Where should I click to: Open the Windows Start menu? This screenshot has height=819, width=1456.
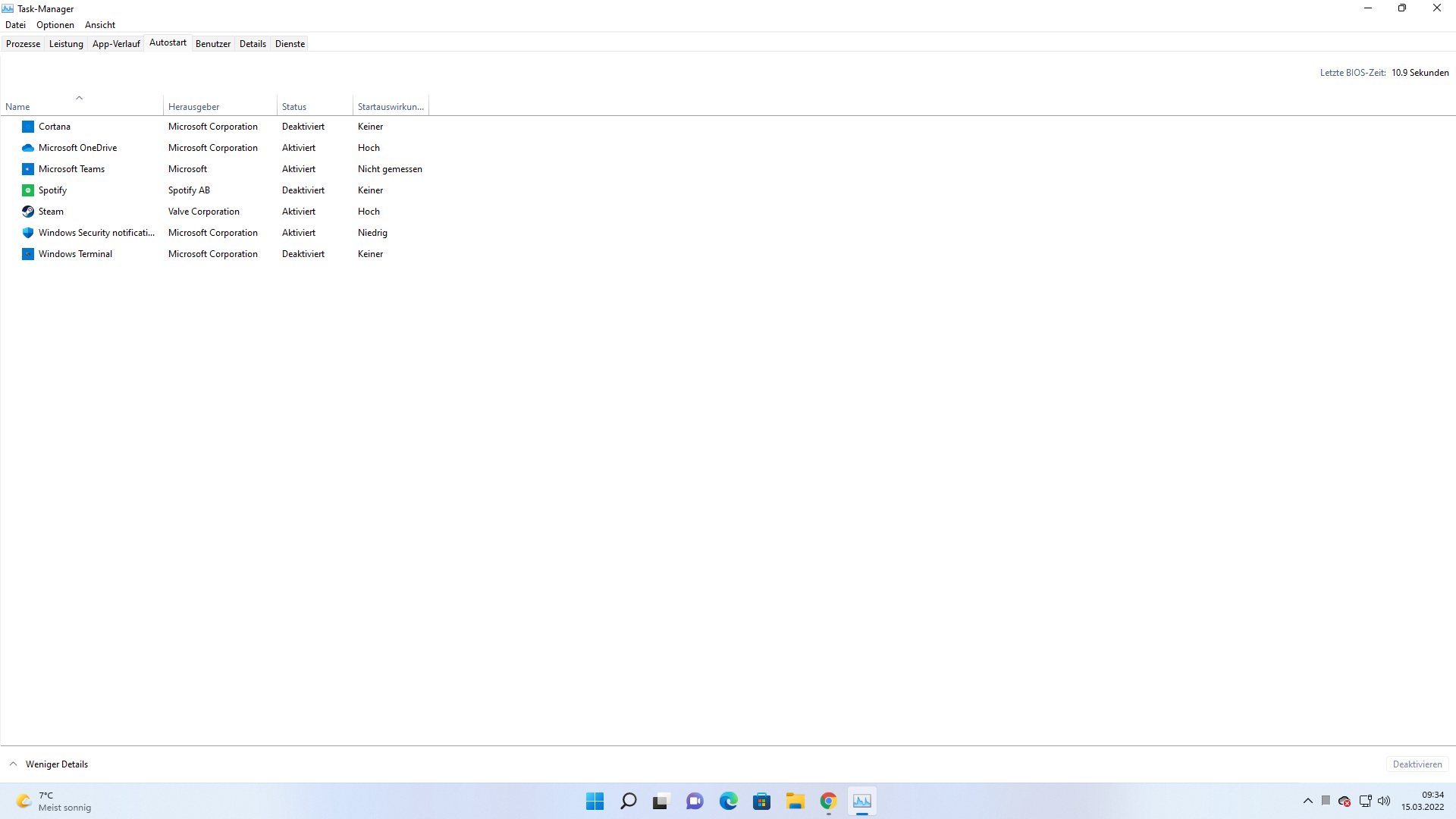coord(595,801)
